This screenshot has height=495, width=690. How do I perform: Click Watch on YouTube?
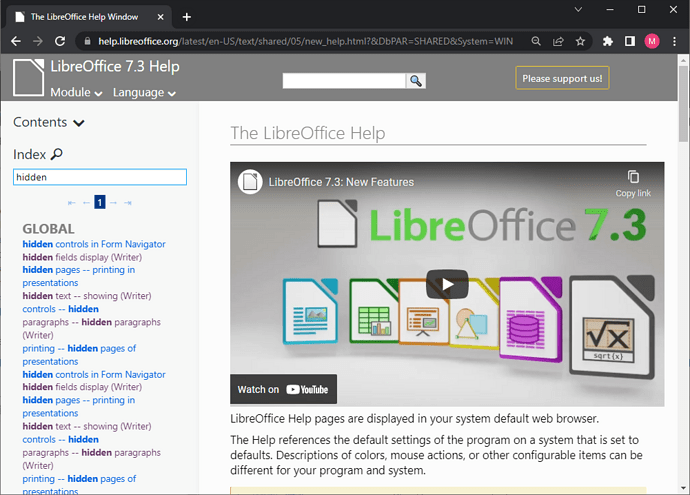[283, 389]
